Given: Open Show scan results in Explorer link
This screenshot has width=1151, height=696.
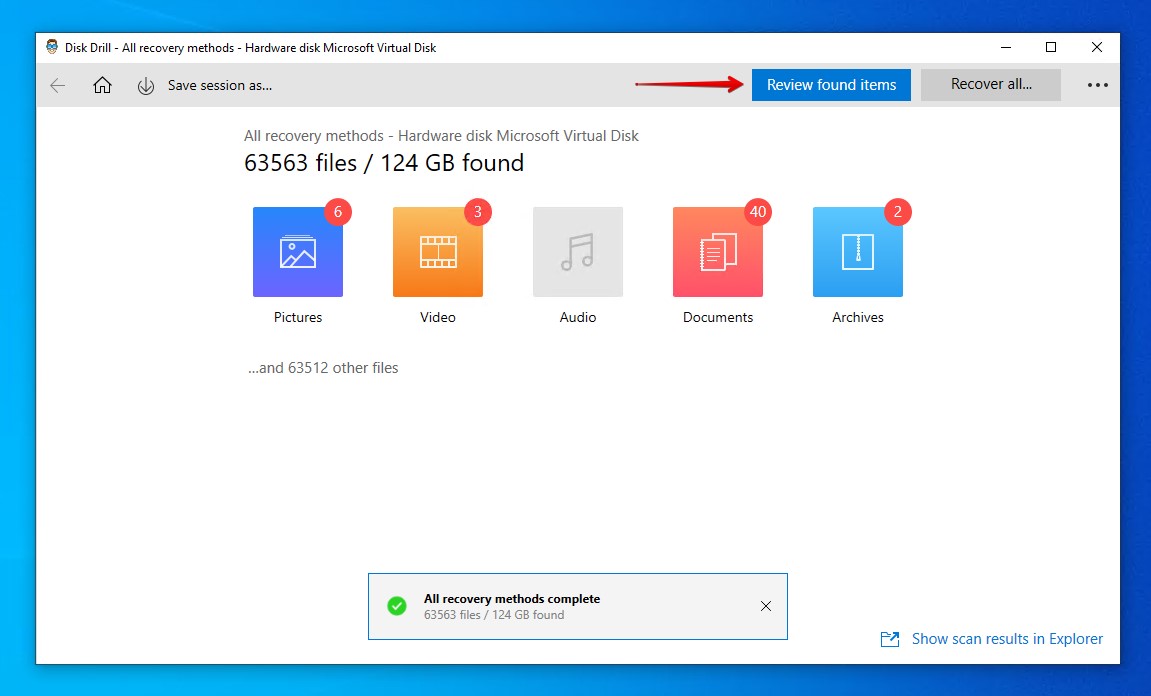Looking at the screenshot, I should pos(1007,639).
